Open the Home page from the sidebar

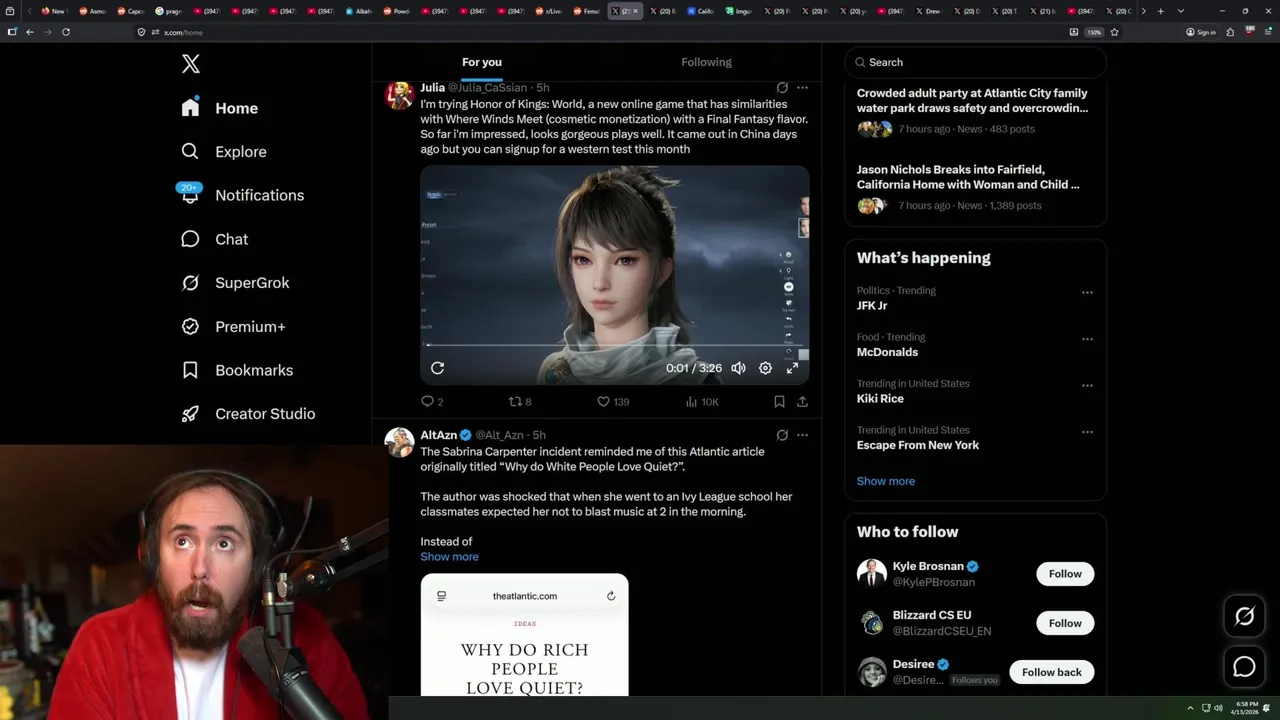220,108
